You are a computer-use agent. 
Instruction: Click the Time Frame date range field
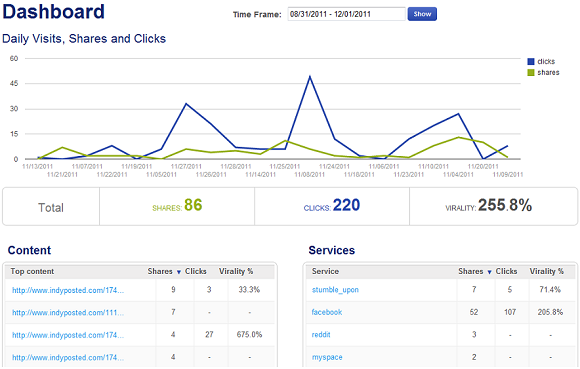tap(346, 14)
